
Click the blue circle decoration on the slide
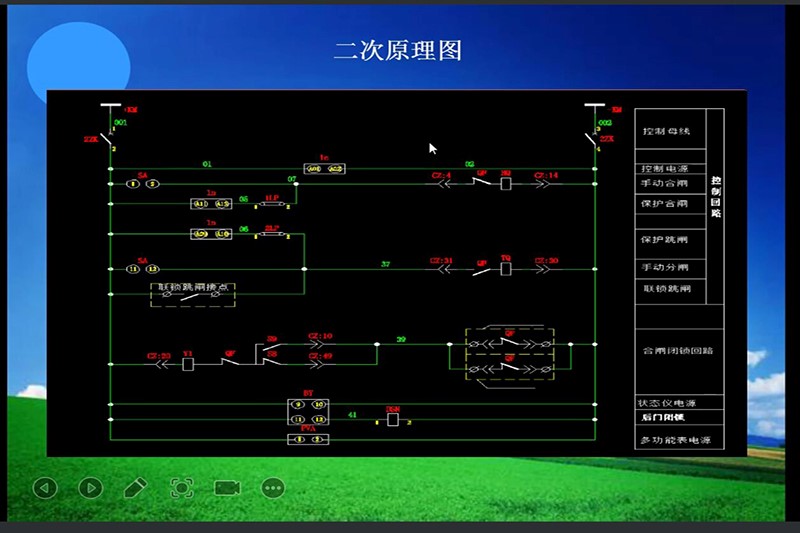coord(78,66)
